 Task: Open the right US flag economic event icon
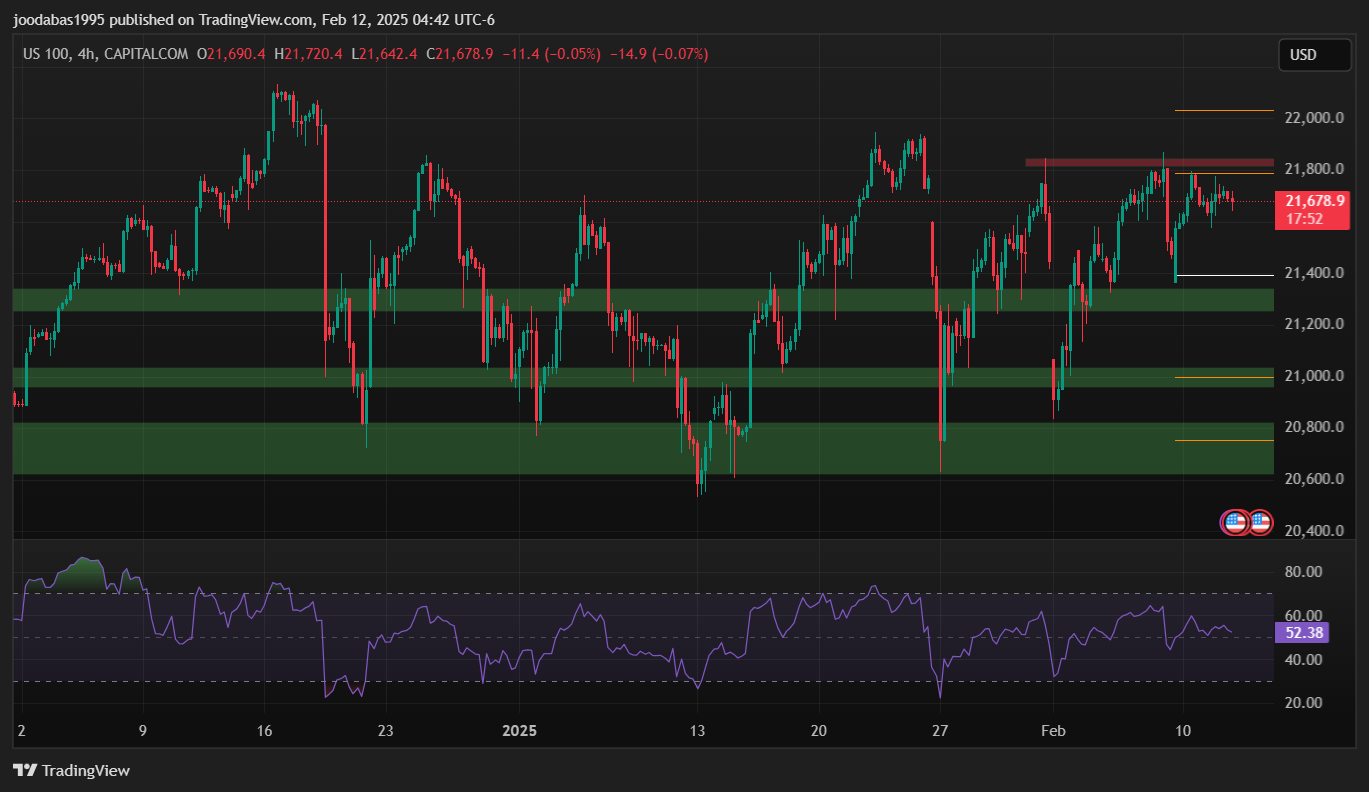1260,522
